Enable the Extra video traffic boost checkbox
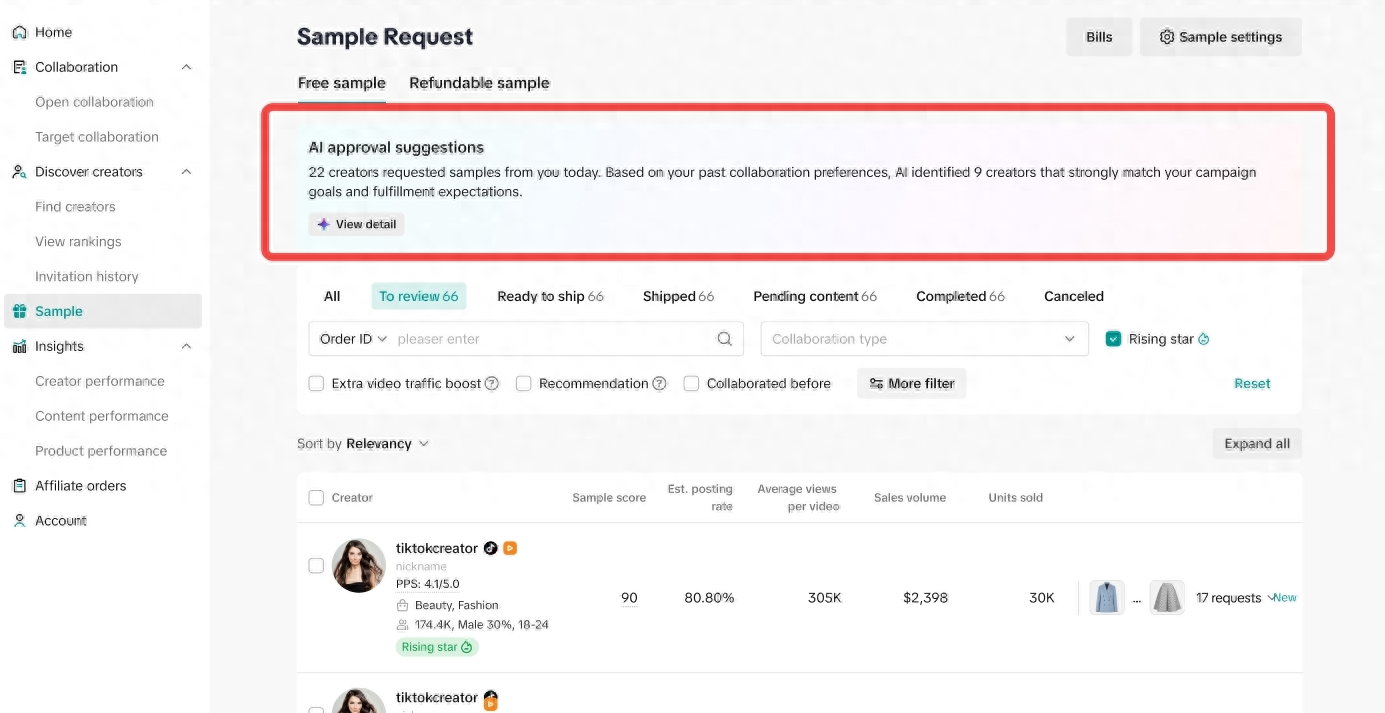Viewport: 1385px width, 713px height. pos(316,383)
